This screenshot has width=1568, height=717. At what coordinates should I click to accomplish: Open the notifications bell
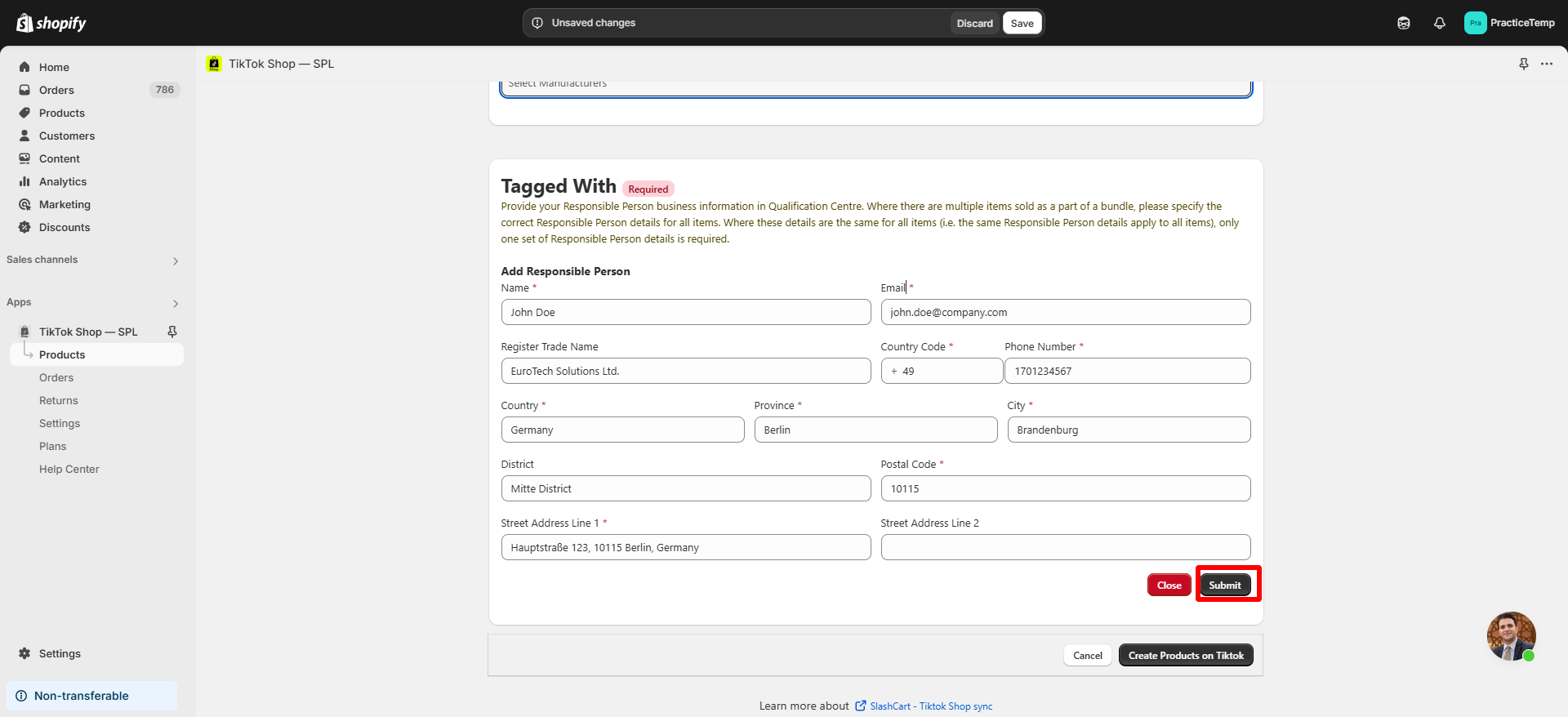[x=1439, y=23]
